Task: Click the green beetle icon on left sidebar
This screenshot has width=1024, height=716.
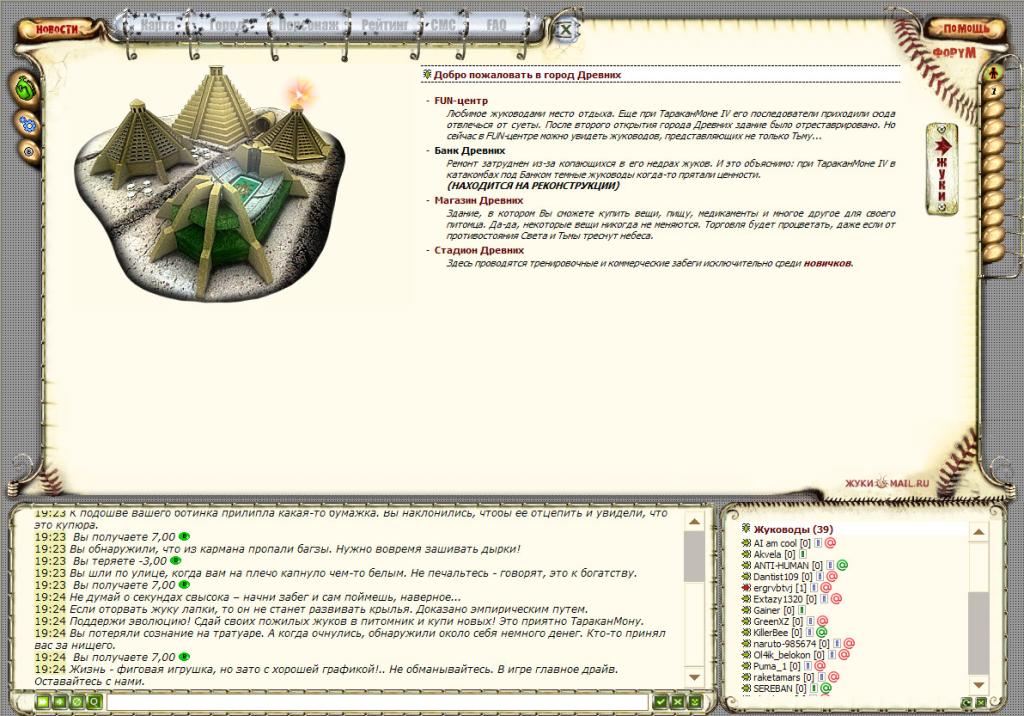Action: click(x=25, y=88)
